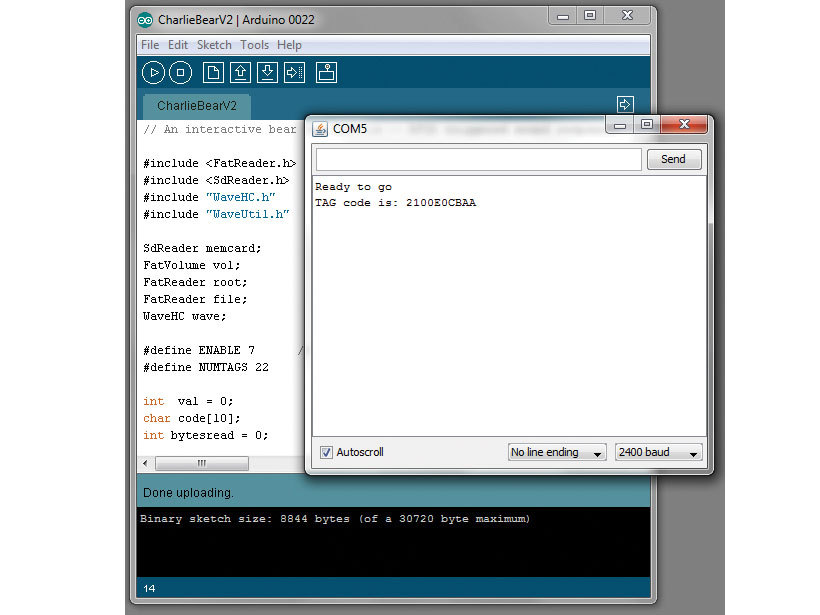Click the '#include <FatReader.h>' code line
The image size is (820, 615).
click(x=220, y=163)
